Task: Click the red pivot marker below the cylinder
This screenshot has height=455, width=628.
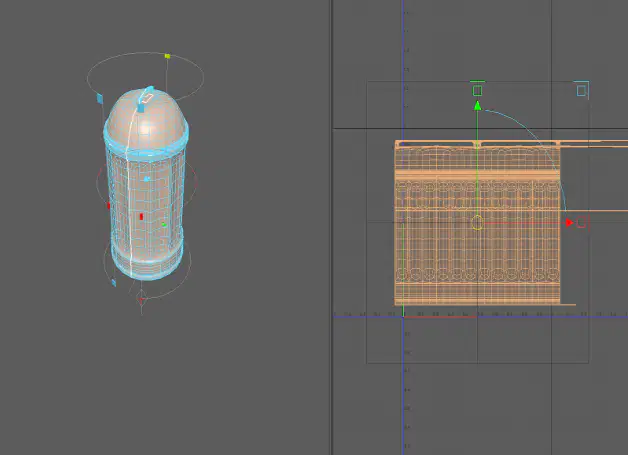Action: coord(141,299)
